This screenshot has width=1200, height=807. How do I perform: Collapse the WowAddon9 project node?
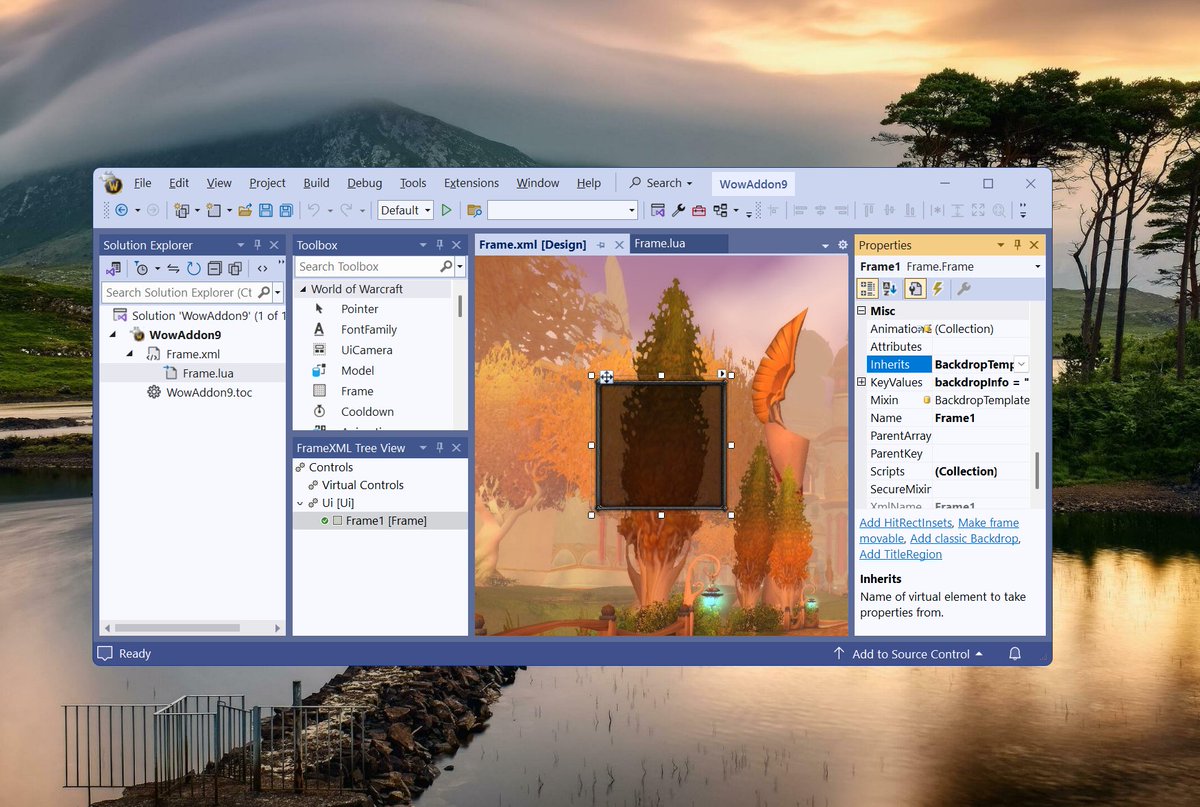tap(112, 335)
